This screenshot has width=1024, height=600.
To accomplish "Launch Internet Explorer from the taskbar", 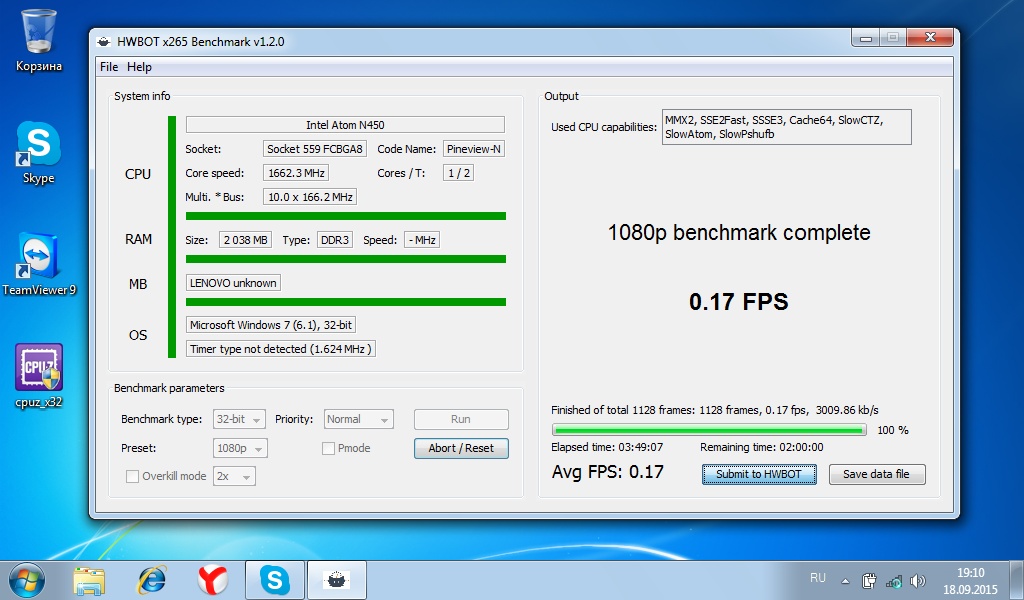I will click(x=152, y=580).
